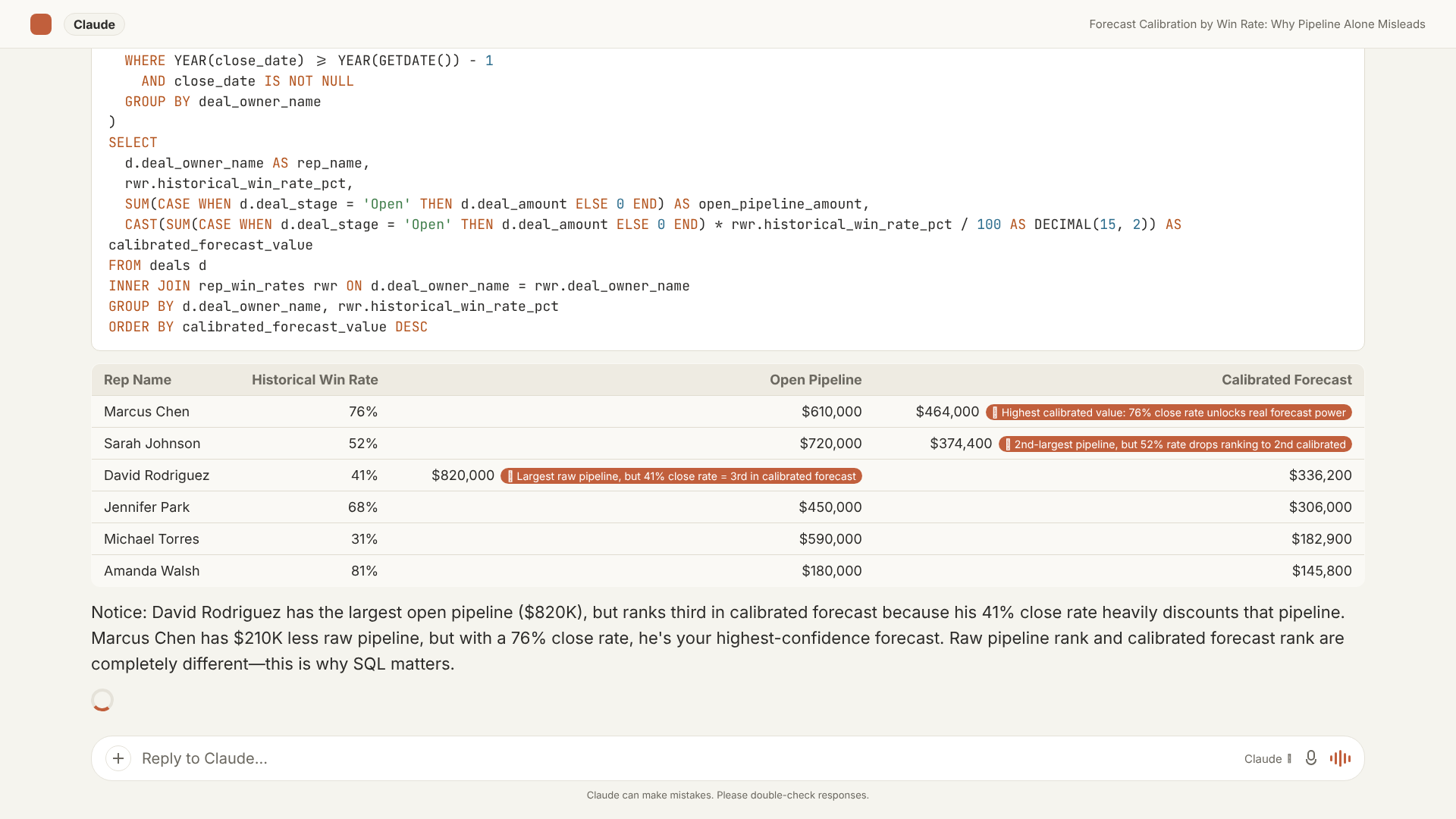
Task: Click the 'FROM deals d' code line
Action: (157, 265)
